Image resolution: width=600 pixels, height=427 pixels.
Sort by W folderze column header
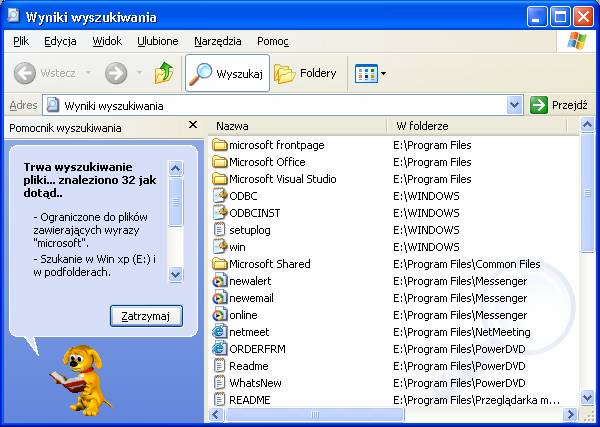click(x=477, y=126)
